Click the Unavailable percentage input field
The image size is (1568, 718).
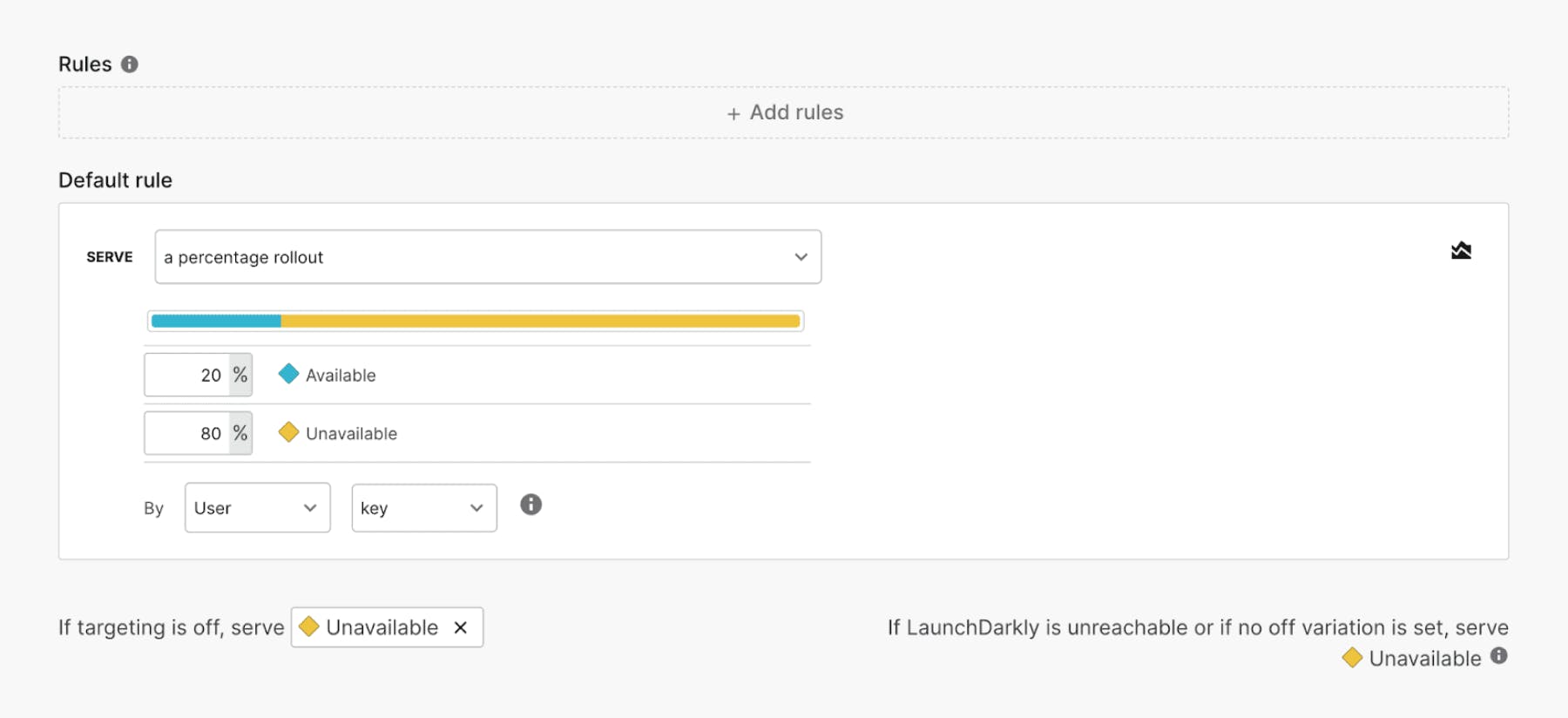188,433
